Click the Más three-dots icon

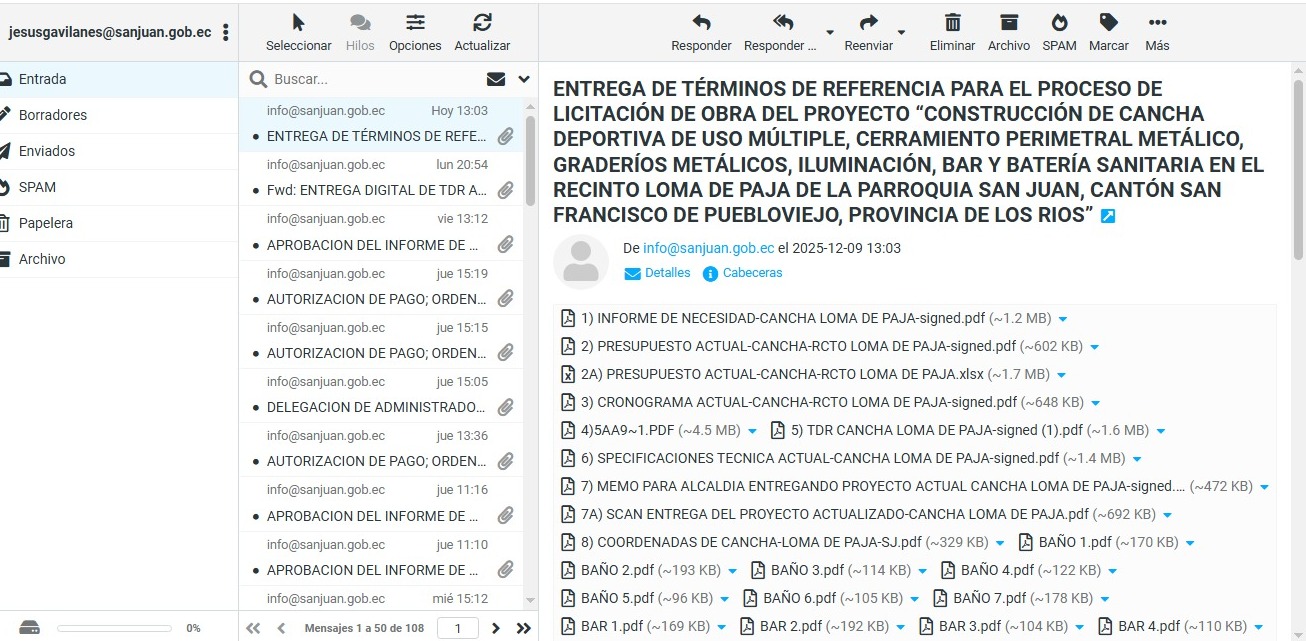pos(1157,23)
